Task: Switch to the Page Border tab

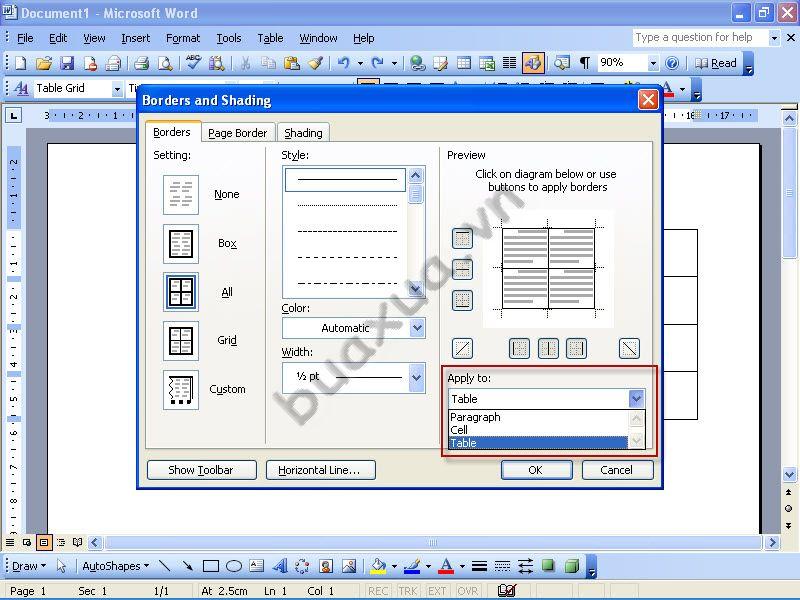Action: point(238,133)
